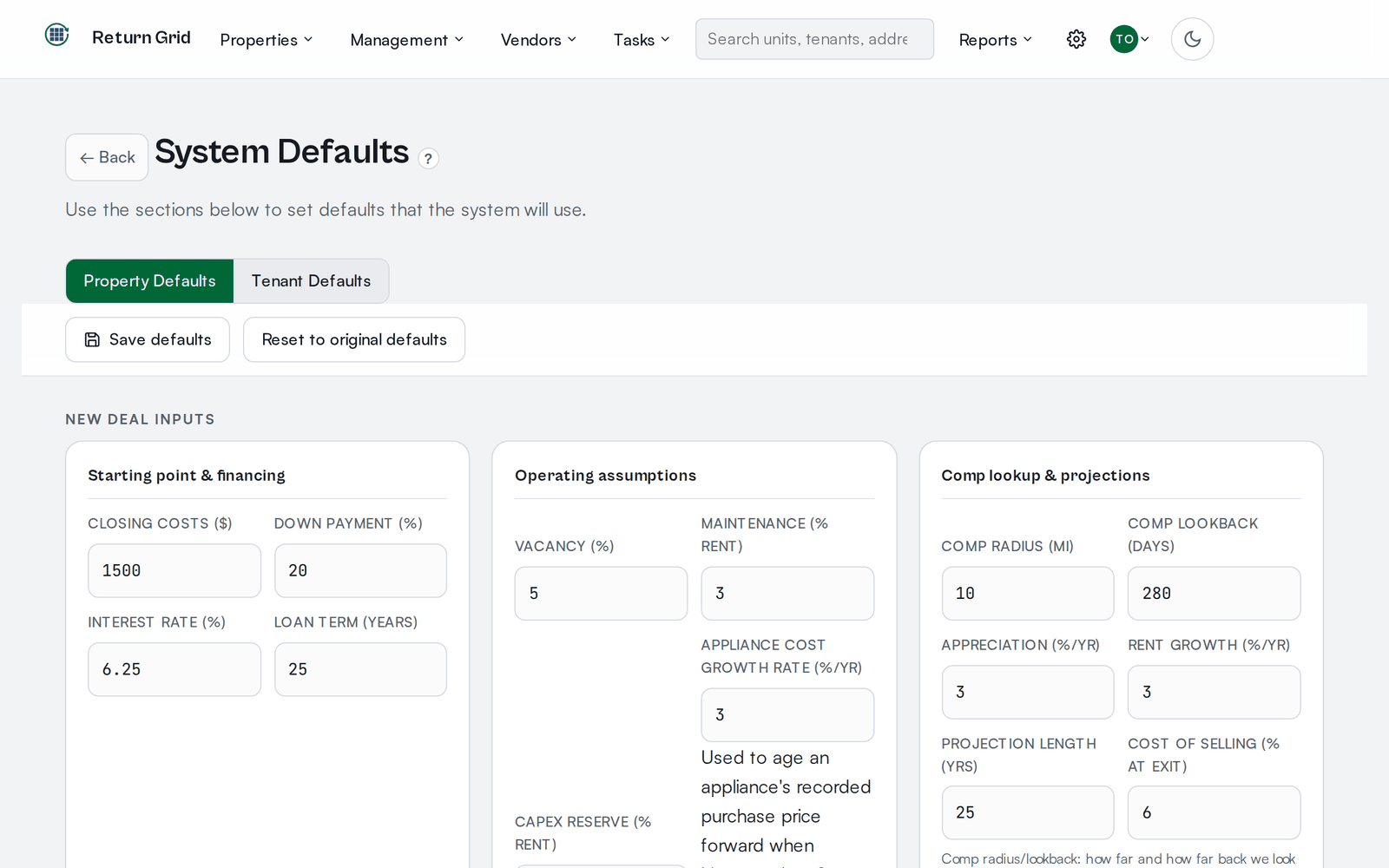The image size is (1389, 868).
Task: Toggle dark mode with the moon icon
Action: (x=1192, y=39)
